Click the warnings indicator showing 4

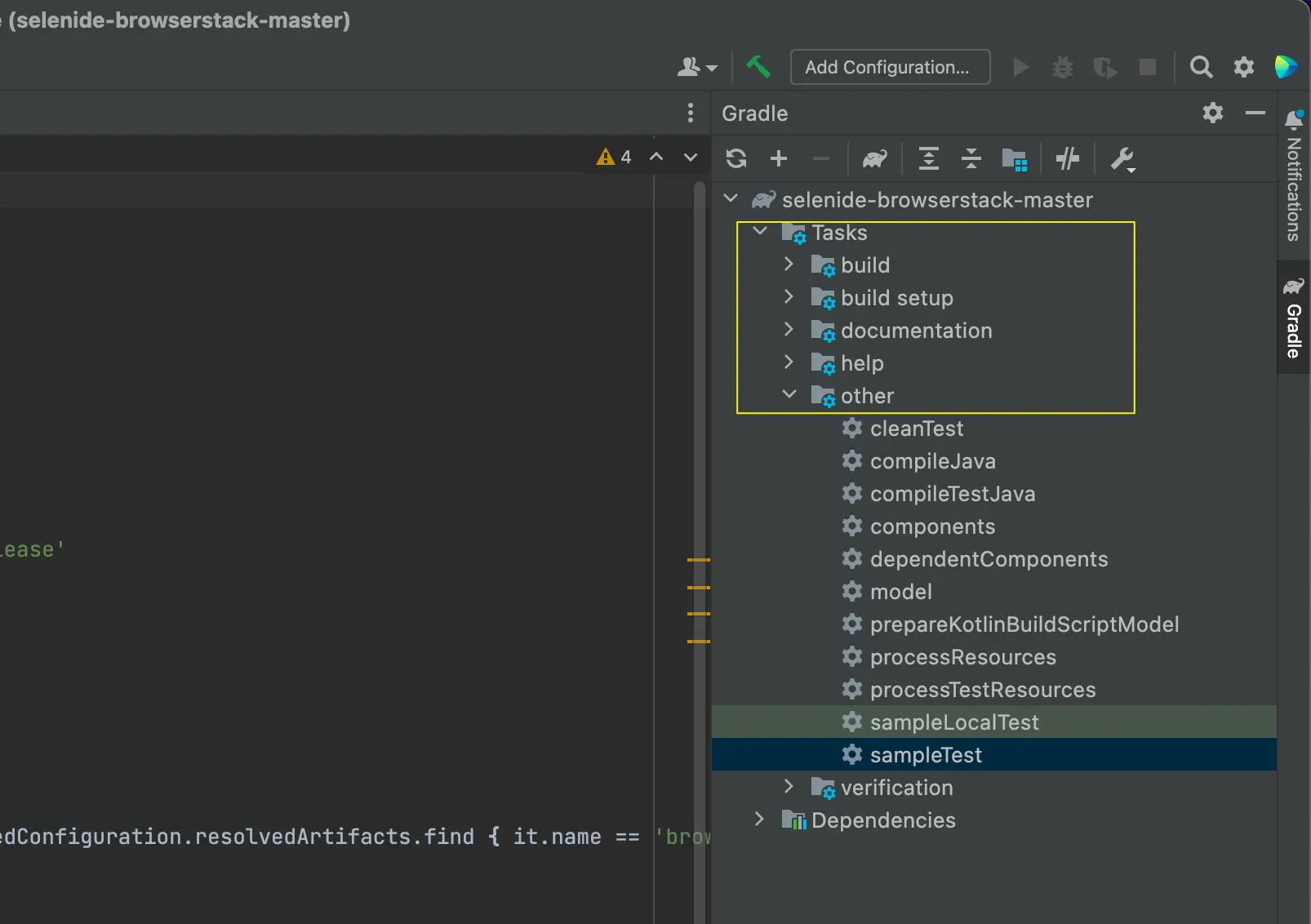[615, 157]
